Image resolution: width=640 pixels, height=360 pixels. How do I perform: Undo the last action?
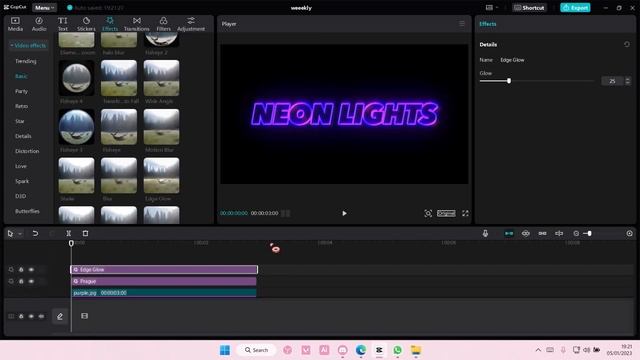35,233
